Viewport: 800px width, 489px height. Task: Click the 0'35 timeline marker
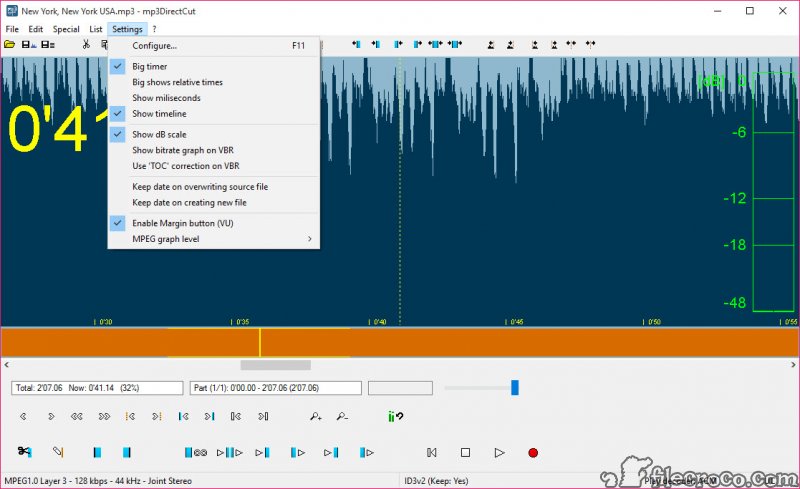241,322
